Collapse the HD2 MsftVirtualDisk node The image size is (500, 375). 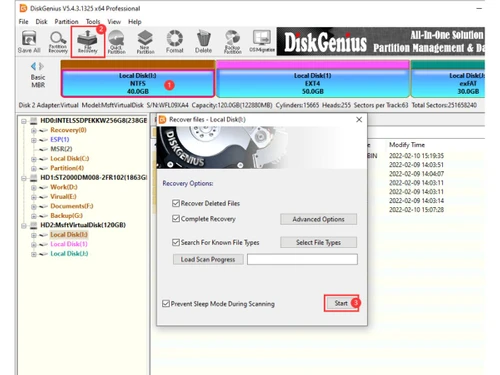click(24, 226)
